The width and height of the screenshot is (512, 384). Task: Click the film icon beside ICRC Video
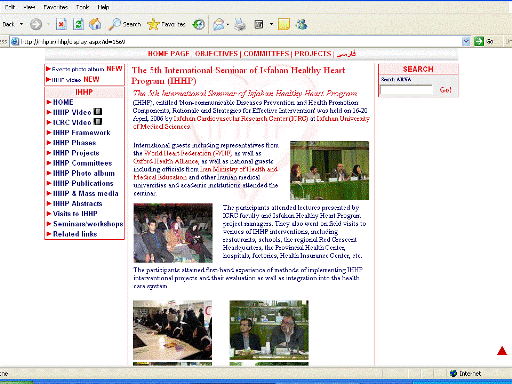(x=98, y=122)
